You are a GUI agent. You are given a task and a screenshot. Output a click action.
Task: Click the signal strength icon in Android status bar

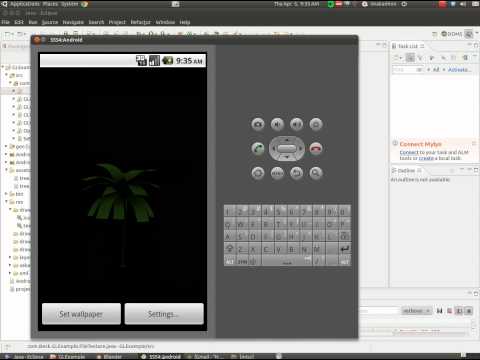pos(154,61)
